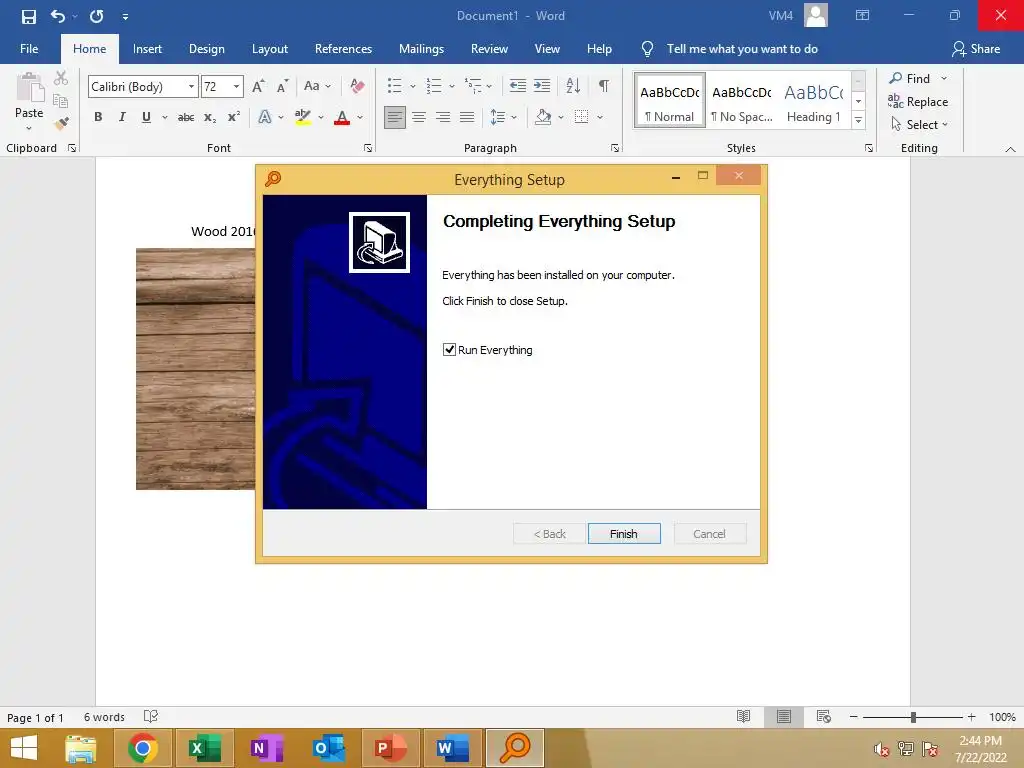The width and height of the screenshot is (1024, 768).
Task: Expand the Numbering list dropdown arrow
Action: tap(451, 86)
